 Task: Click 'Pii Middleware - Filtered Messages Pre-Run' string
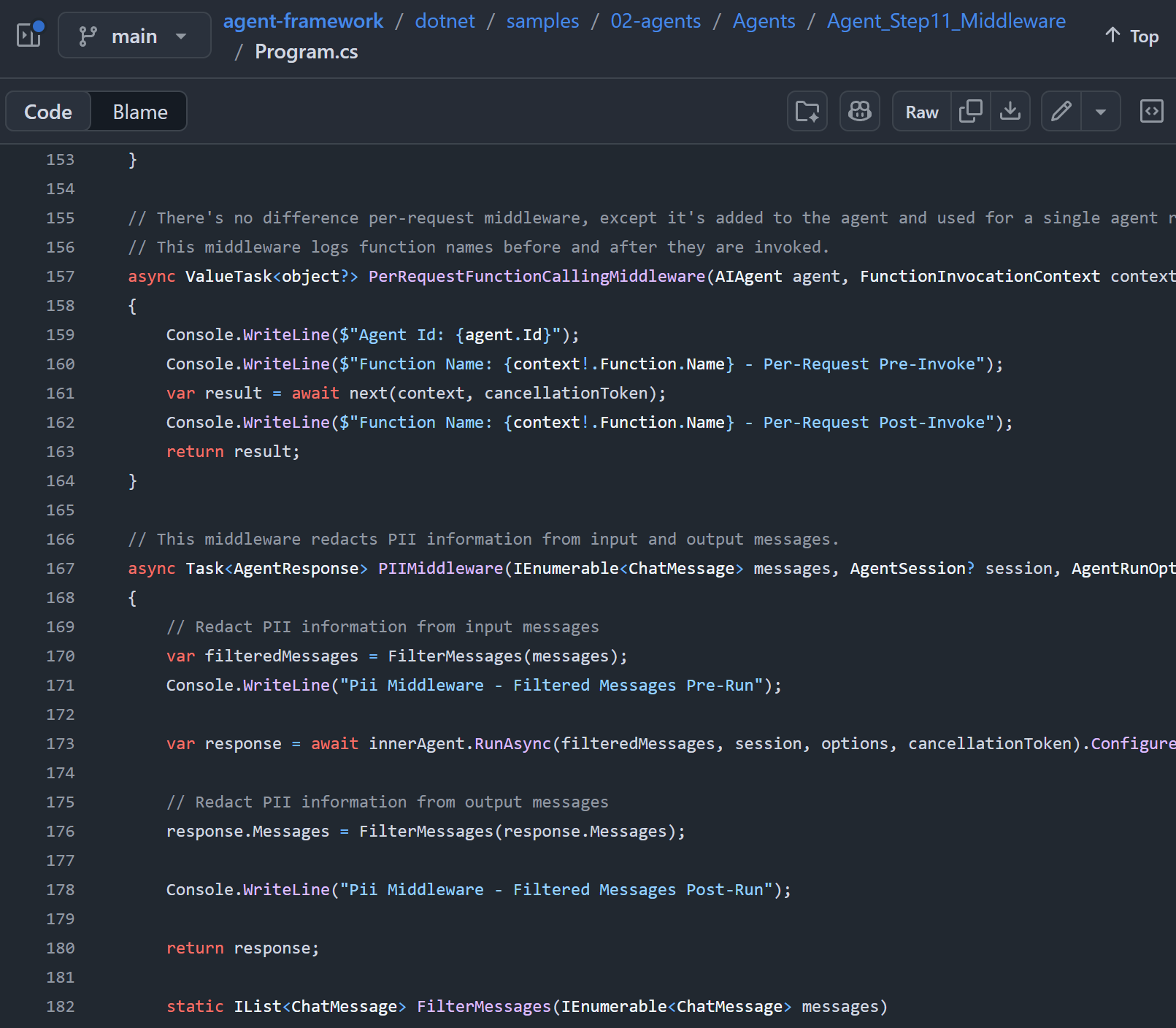coord(551,685)
